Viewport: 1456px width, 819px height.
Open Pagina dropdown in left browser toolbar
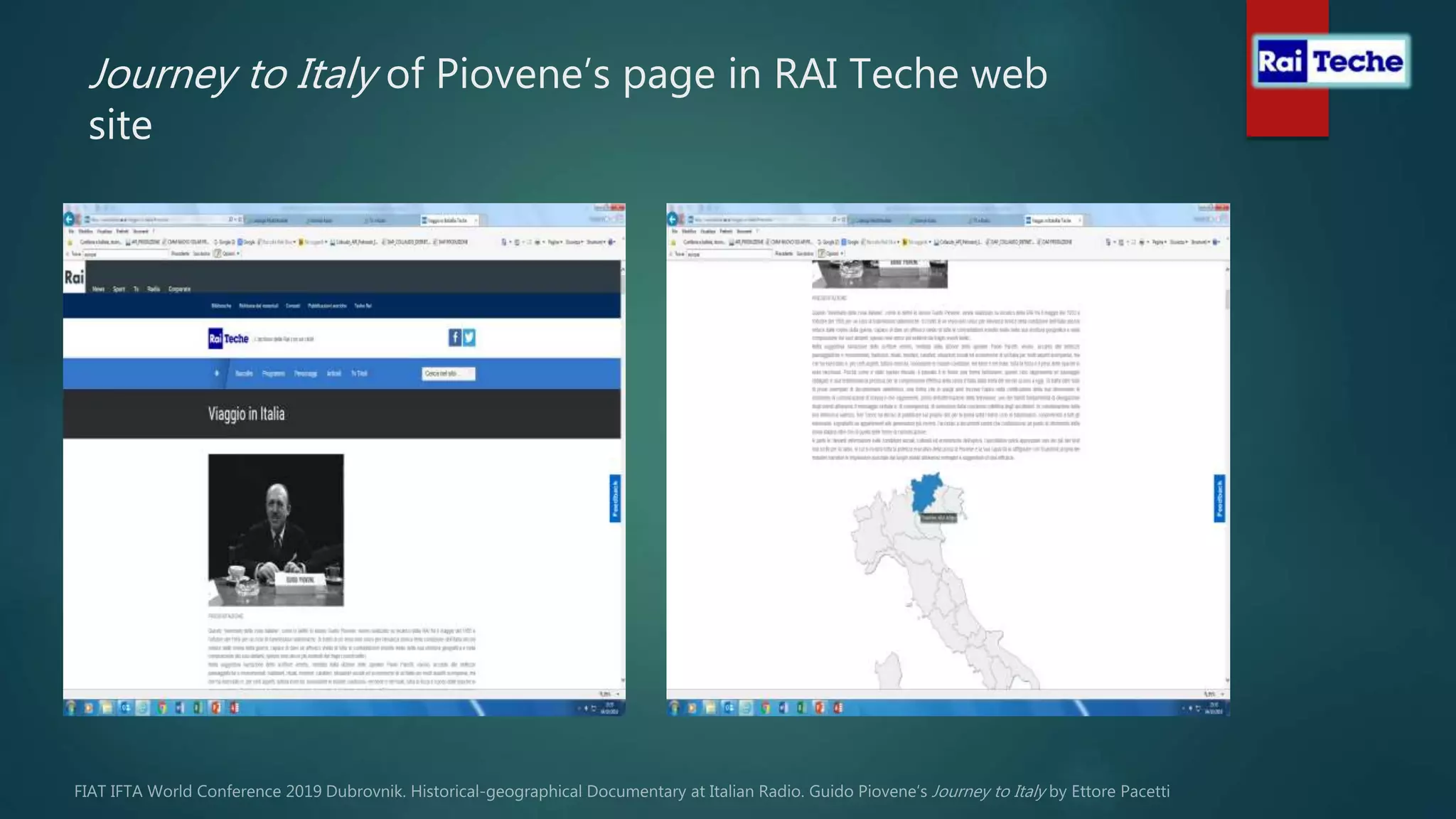pos(555,242)
